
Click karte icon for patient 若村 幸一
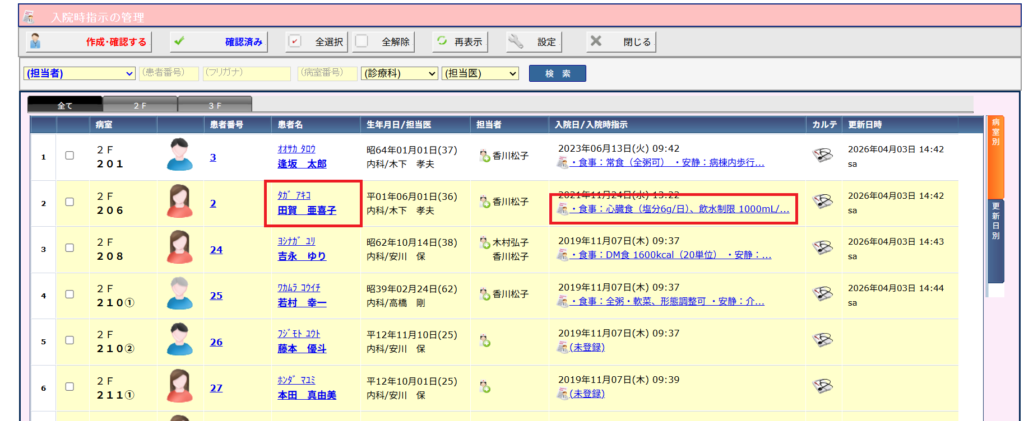tap(824, 294)
